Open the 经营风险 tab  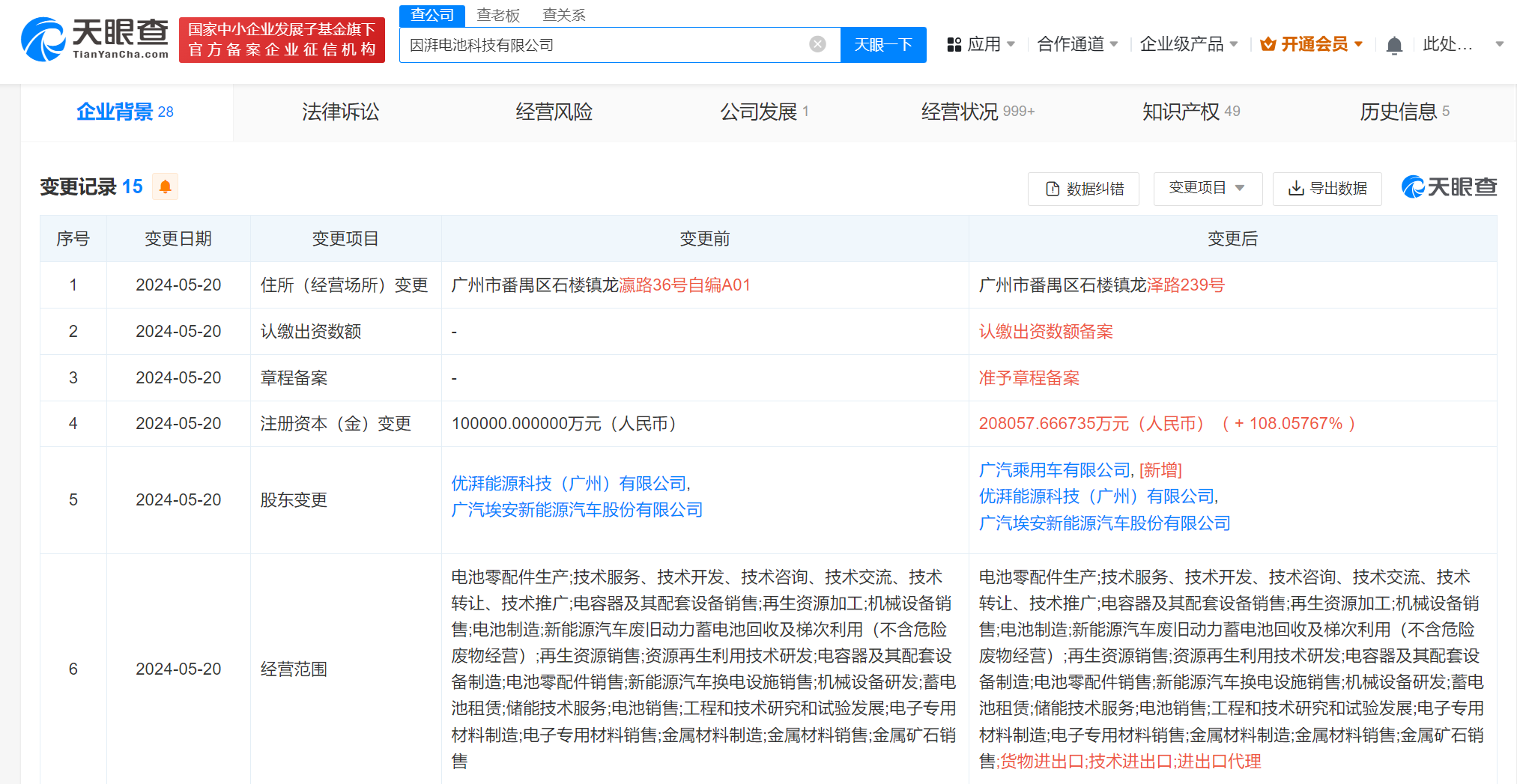(x=554, y=112)
